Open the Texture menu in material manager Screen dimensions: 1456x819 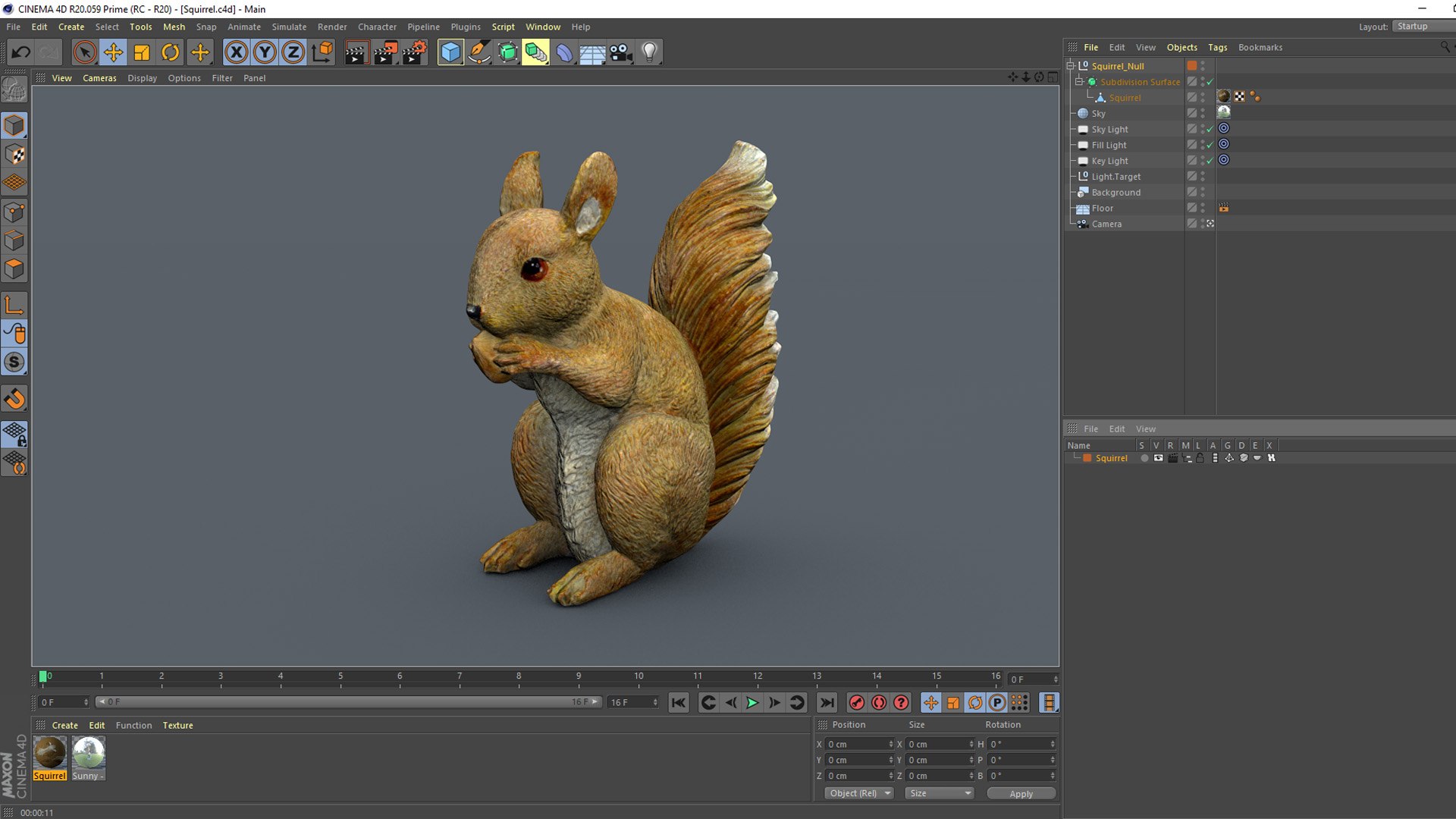(x=177, y=726)
